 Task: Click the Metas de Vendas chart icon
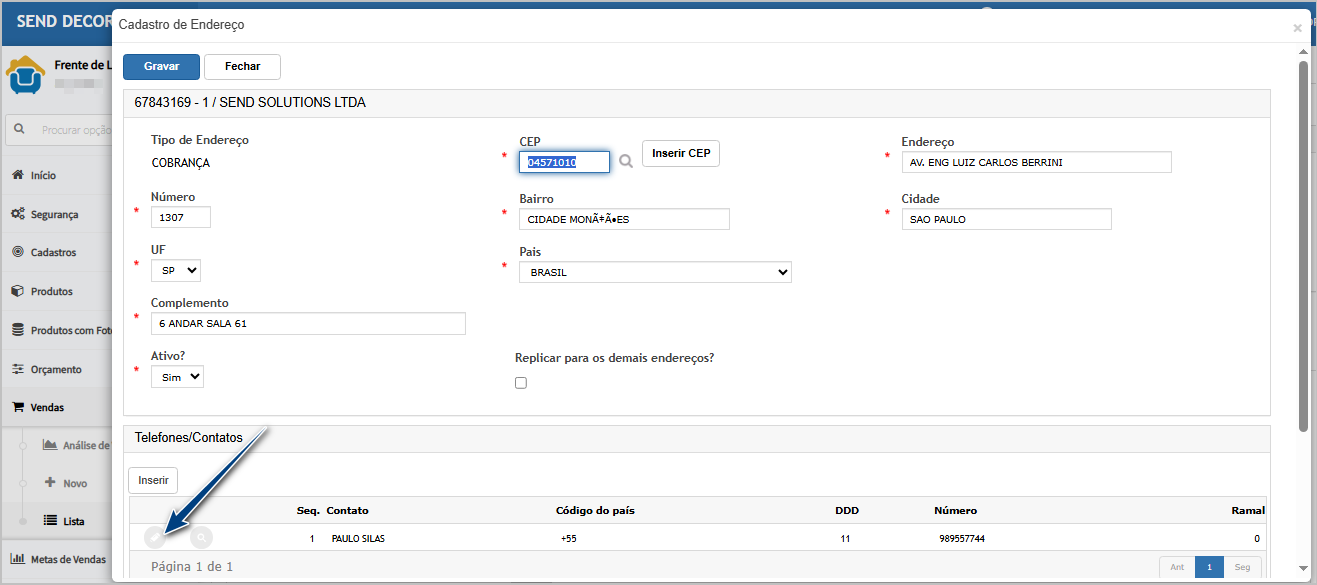tap(17, 559)
